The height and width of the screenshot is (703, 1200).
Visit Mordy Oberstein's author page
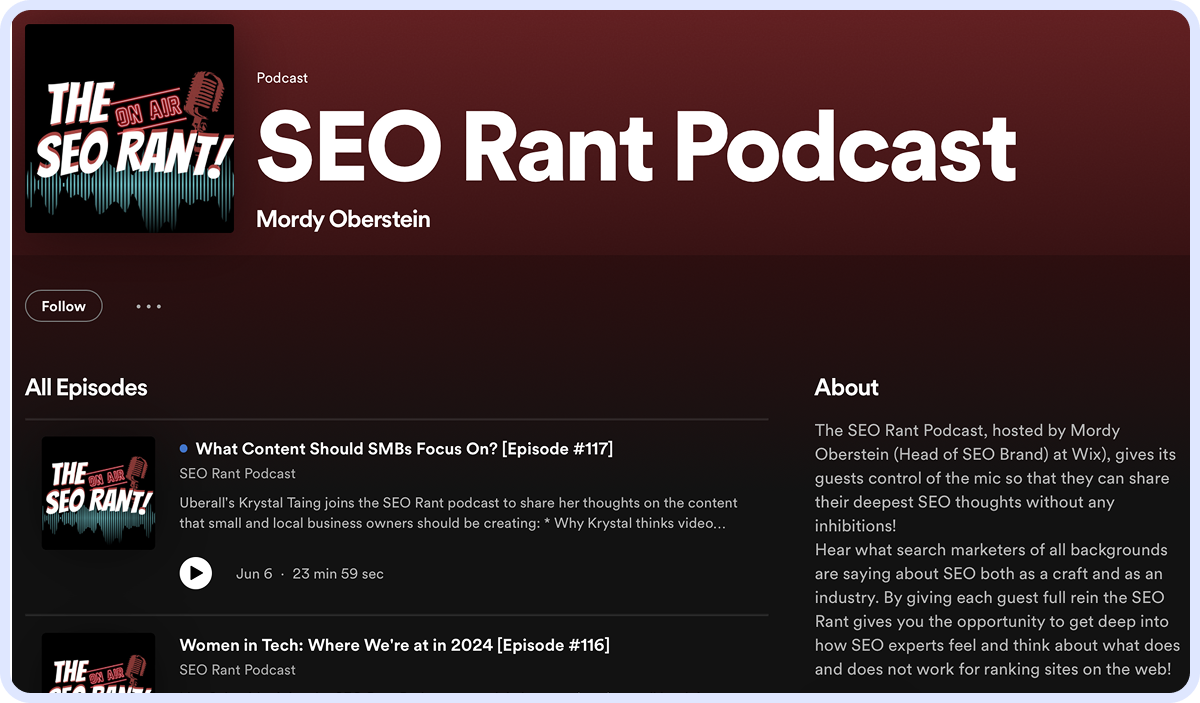pos(343,219)
